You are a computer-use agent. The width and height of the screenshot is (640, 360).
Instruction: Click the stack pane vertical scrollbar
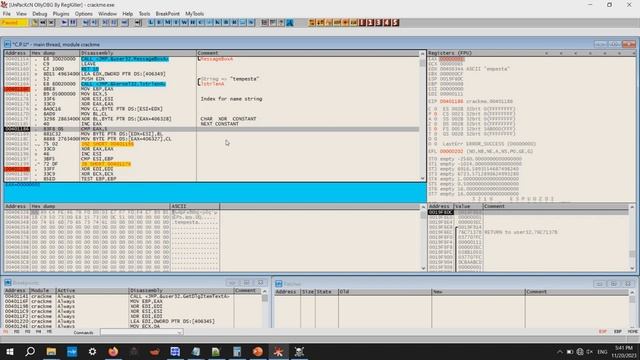[x=632, y=238]
